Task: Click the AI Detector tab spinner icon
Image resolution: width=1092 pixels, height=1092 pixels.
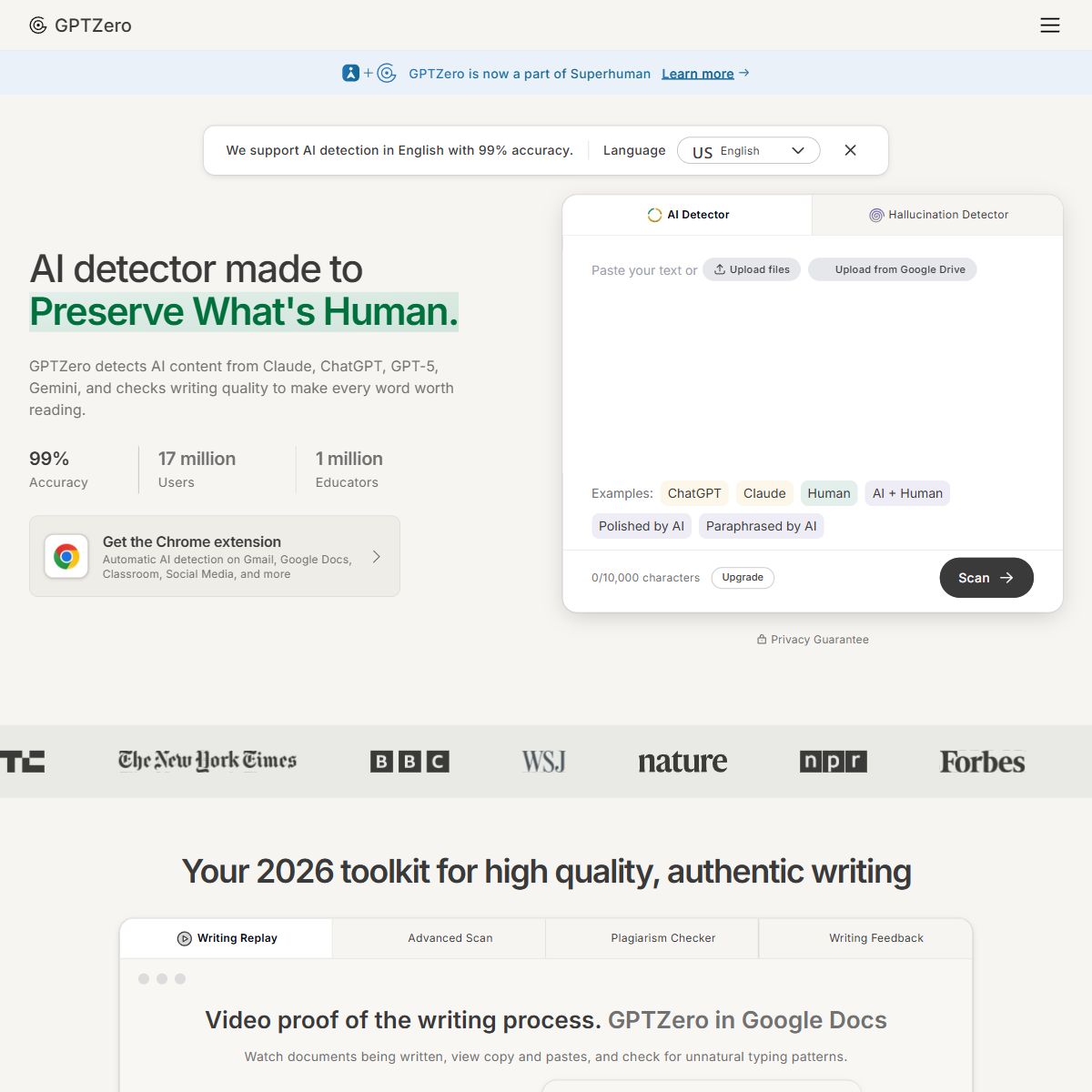Action: [654, 215]
